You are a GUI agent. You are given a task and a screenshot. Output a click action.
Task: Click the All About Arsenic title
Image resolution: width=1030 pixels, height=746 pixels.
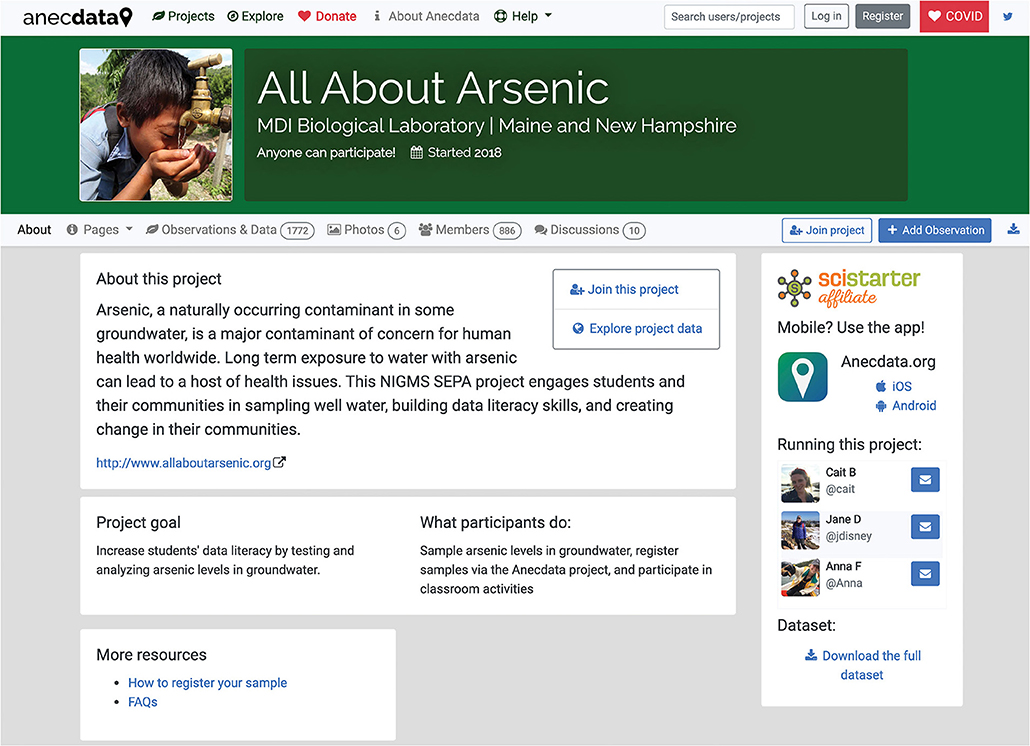(x=433, y=88)
